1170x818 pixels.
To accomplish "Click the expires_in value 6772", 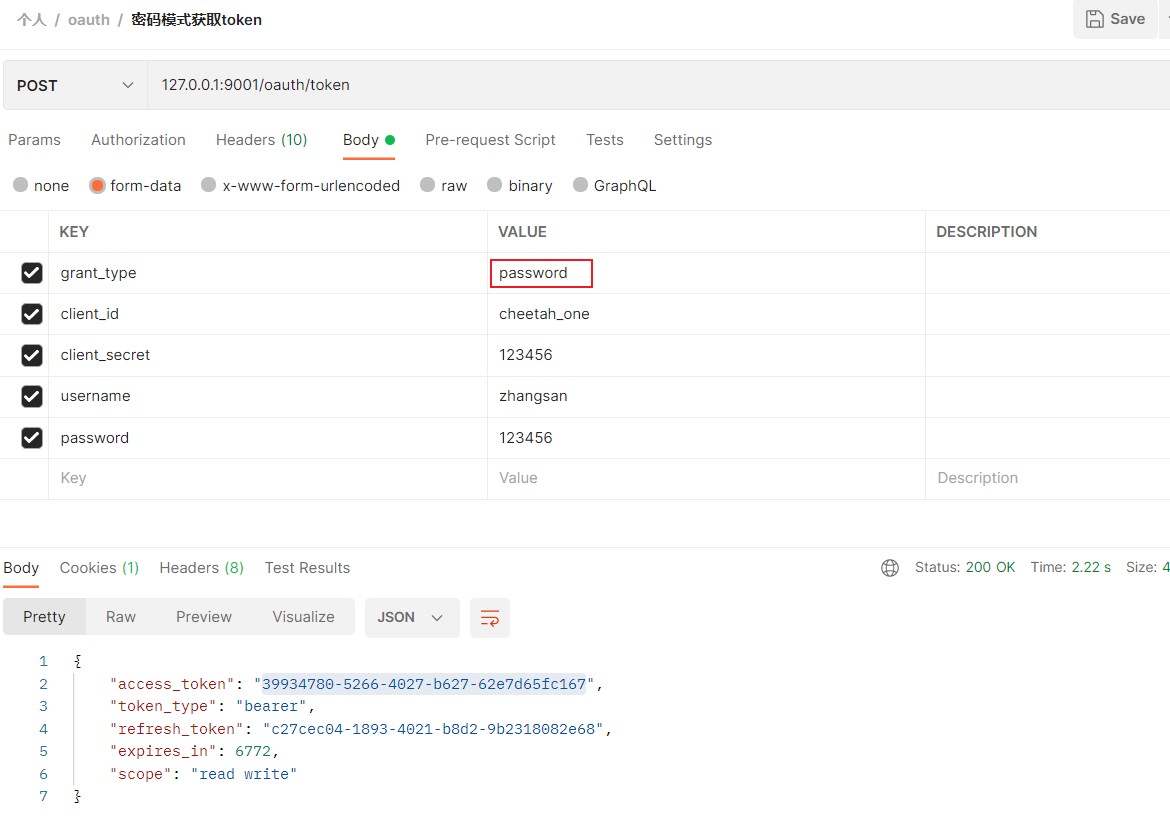I will pyautogui.click(x=253, y=752).
